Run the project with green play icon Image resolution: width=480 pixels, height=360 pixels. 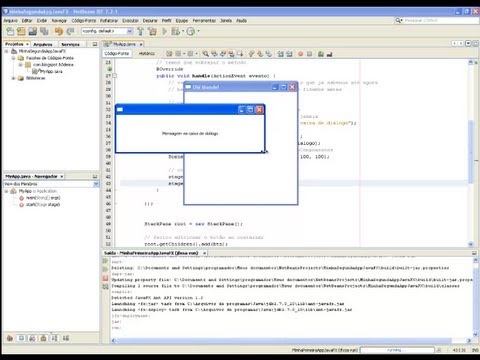[x=165, y=31]
